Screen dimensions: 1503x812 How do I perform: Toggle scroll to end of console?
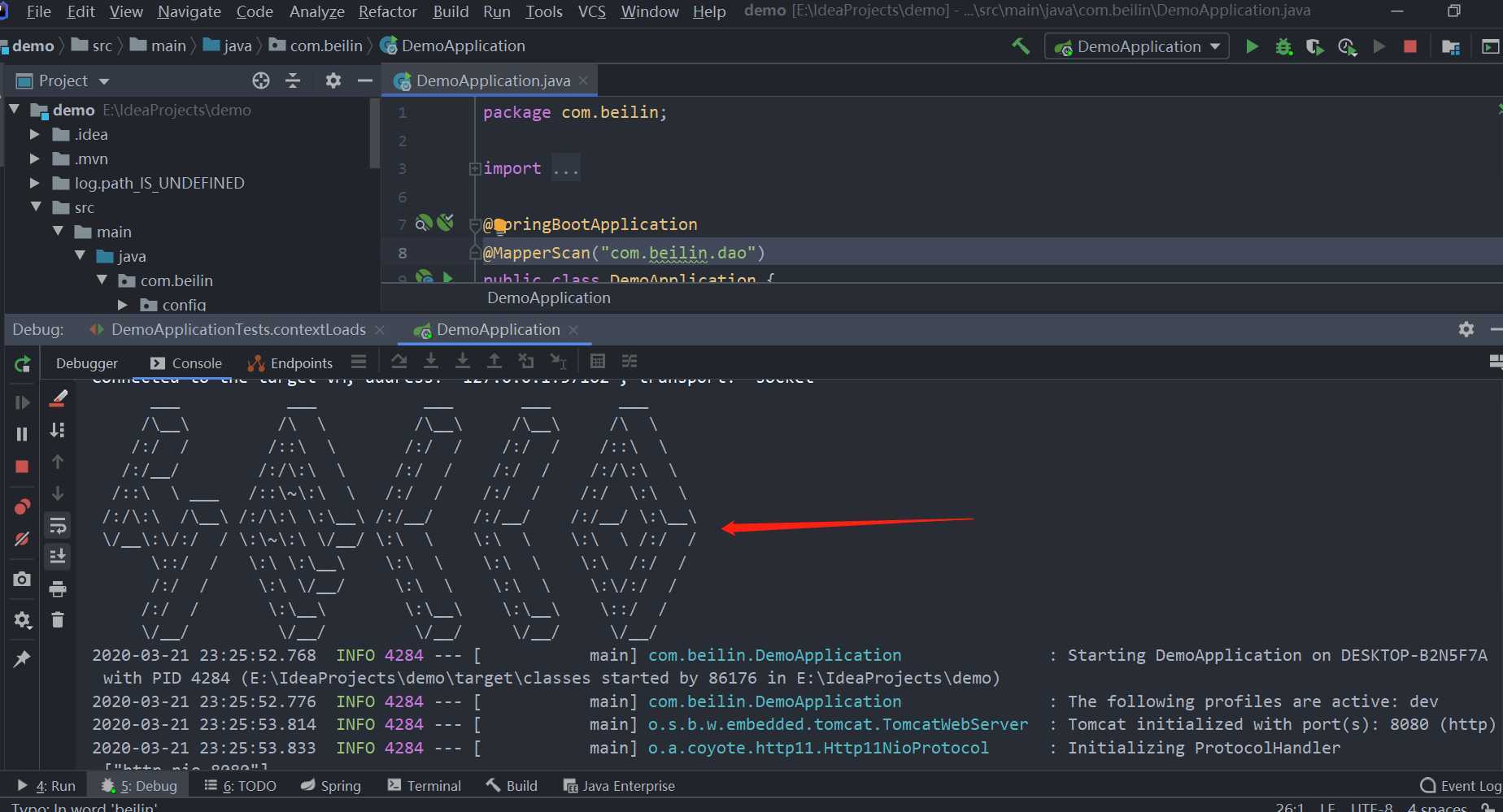click(x=58, y=557)
